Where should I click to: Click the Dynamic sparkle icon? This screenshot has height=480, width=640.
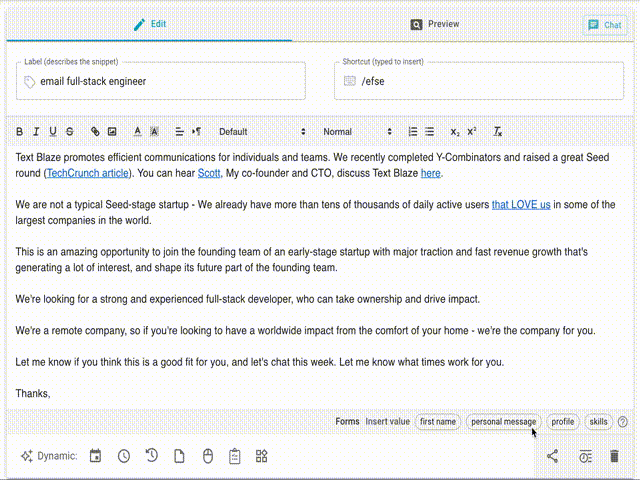(27, 456)
